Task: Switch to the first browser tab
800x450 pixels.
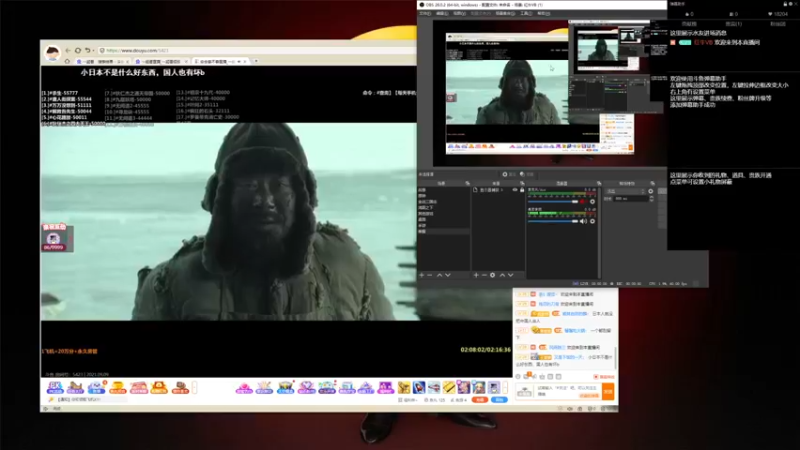Action: (x=102, y=61)
